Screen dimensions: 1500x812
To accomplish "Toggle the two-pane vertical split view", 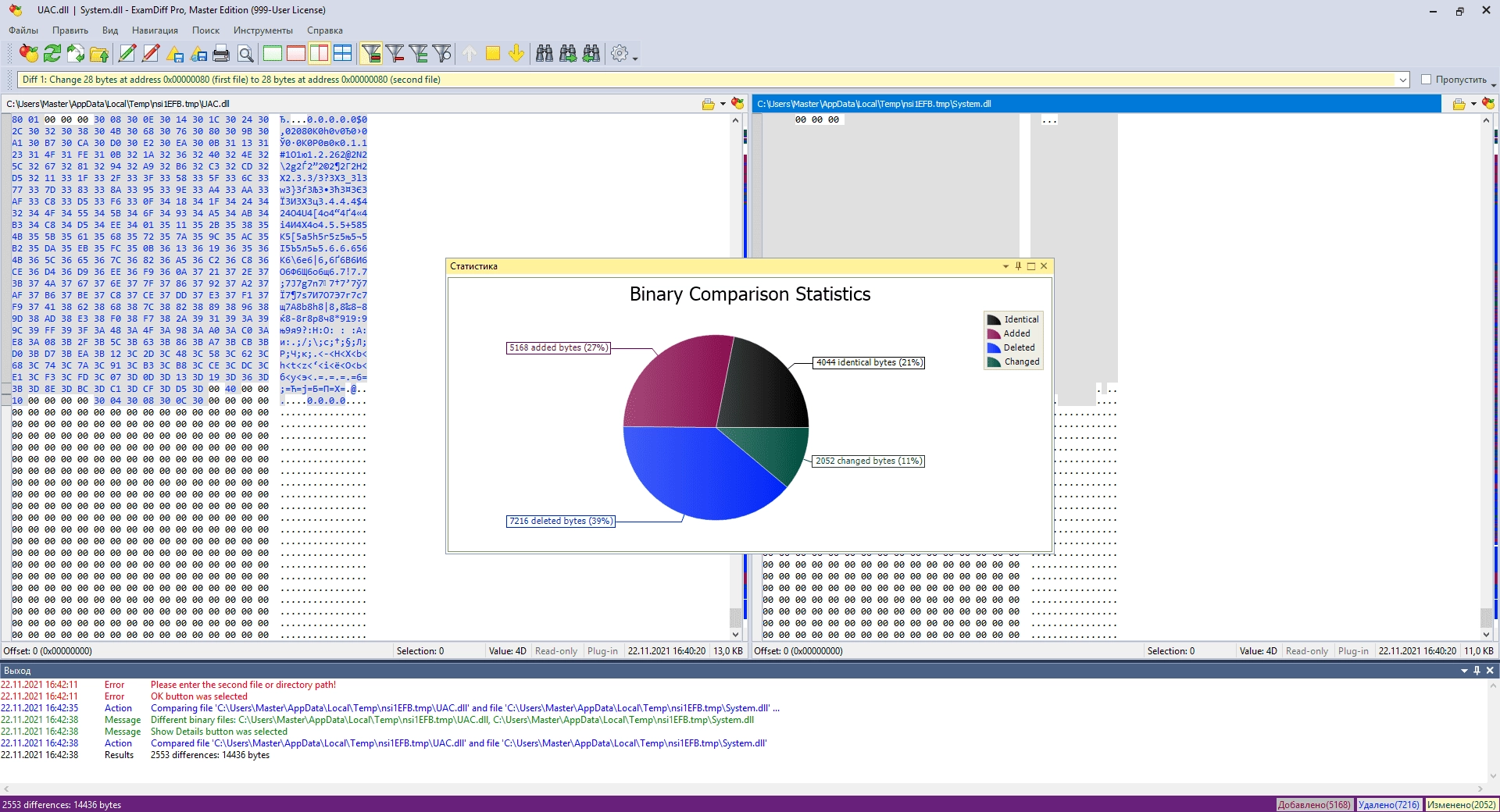I will click(320, 53).
